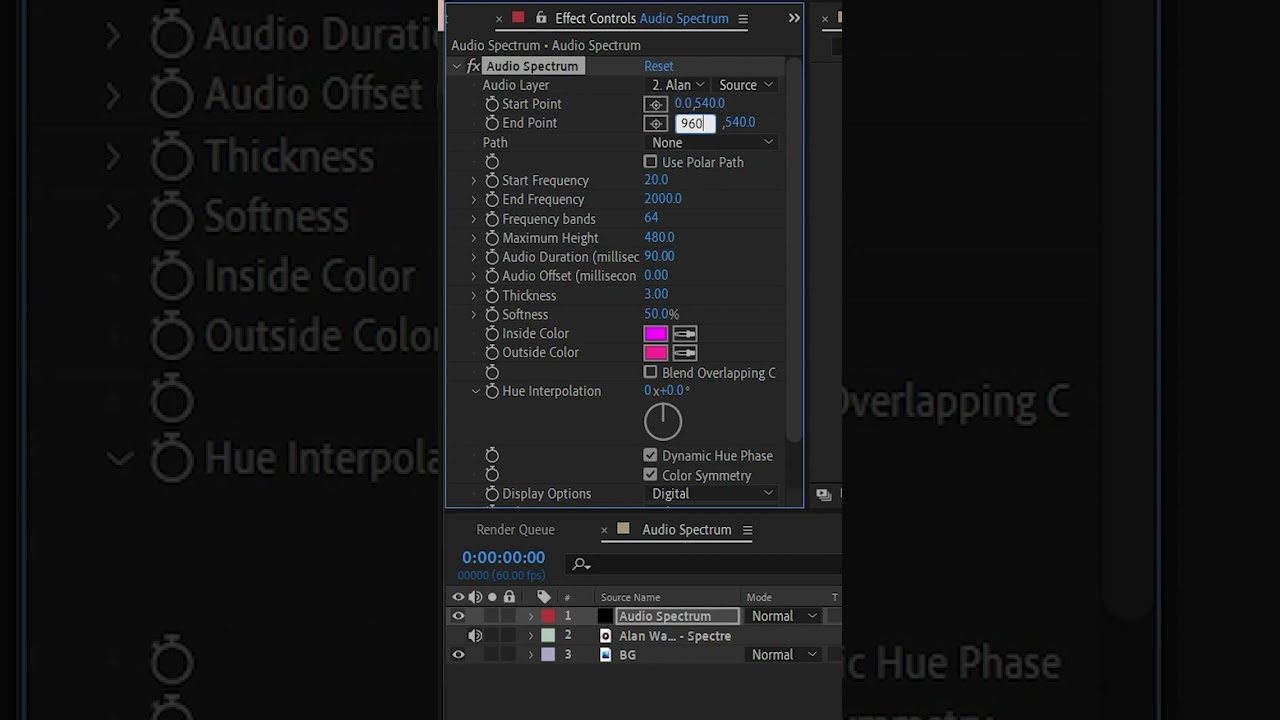
Task: Close the Audio Spectrum timeline tab
Action: pyautogui.click(x=604, y=530)
